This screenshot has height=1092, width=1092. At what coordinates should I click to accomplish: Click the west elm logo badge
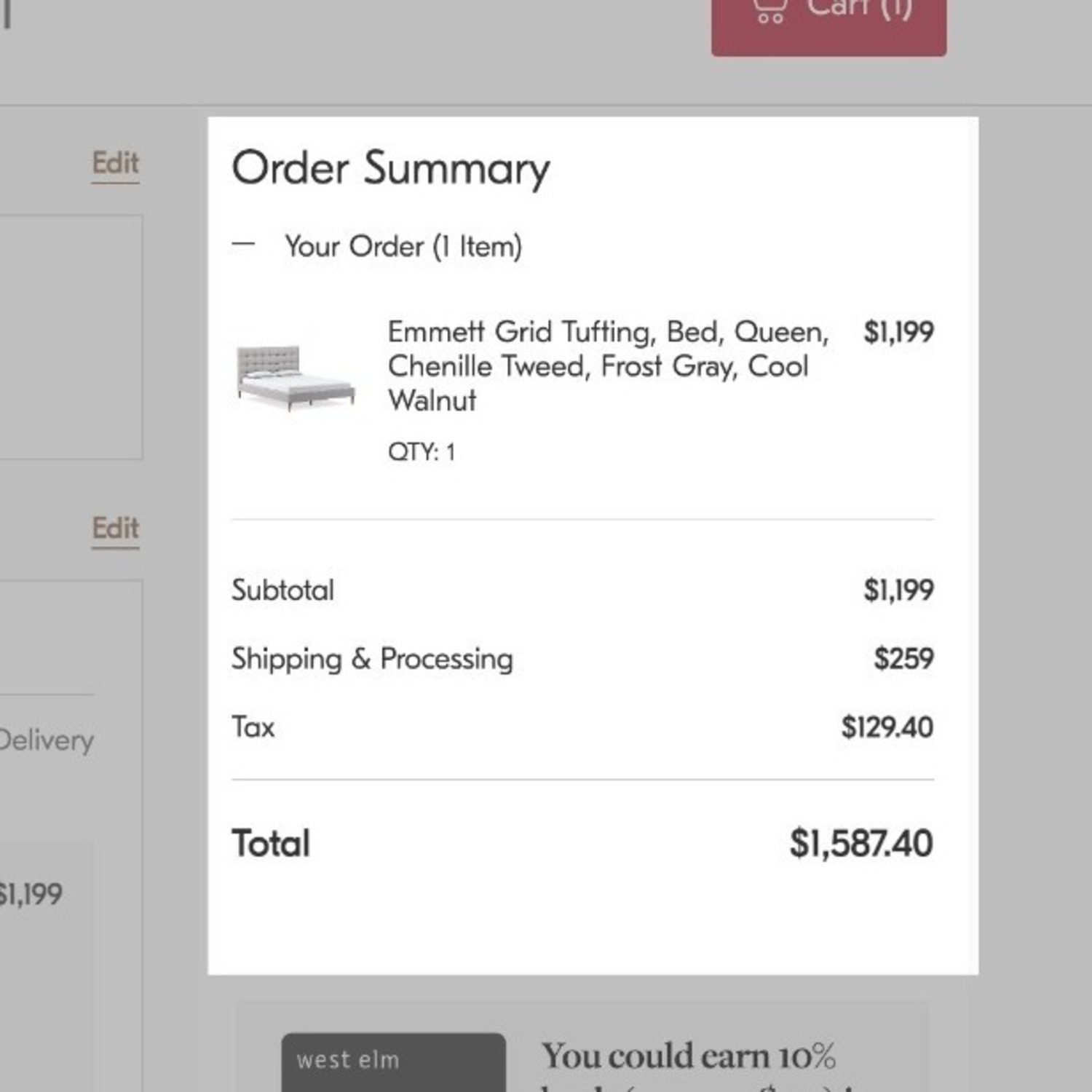[394, 1060]
